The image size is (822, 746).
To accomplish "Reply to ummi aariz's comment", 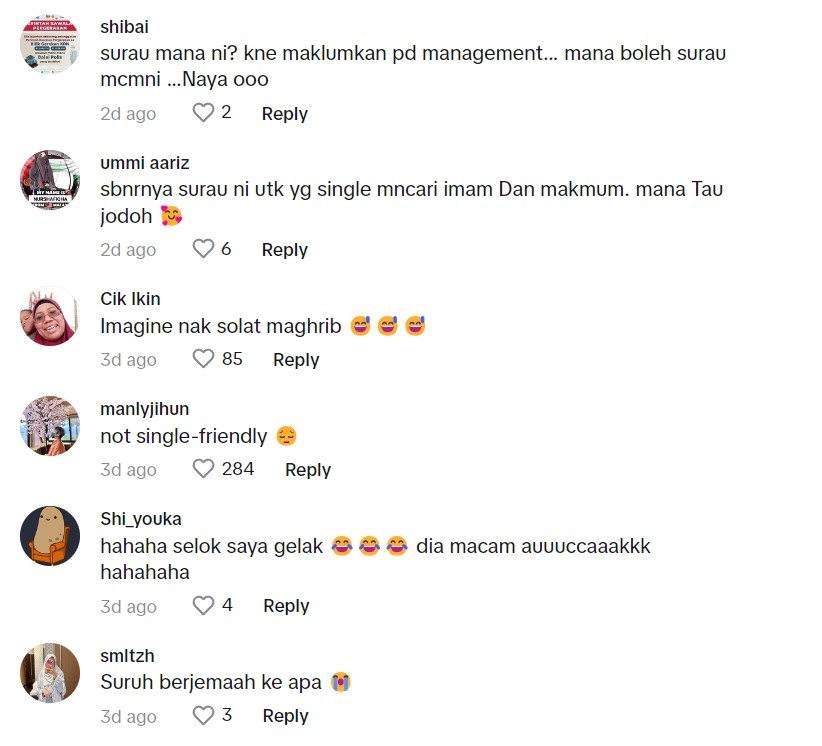I will pyautogui.click(x=285, y=250).
